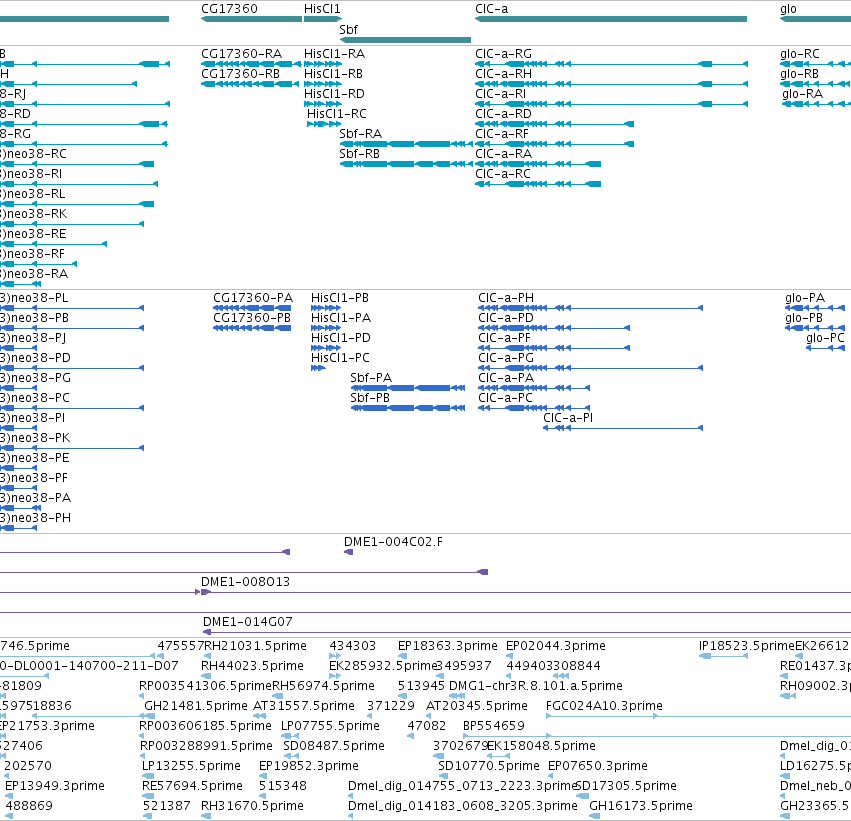Open EST GH16173.5prime
Viewport: 851px width, 821px height.
pyautogui.click(x=641, y=806)
